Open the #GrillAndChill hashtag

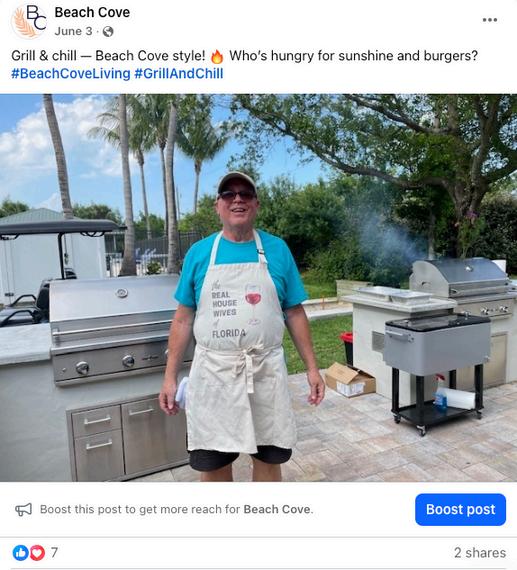[x=179, y=73]
